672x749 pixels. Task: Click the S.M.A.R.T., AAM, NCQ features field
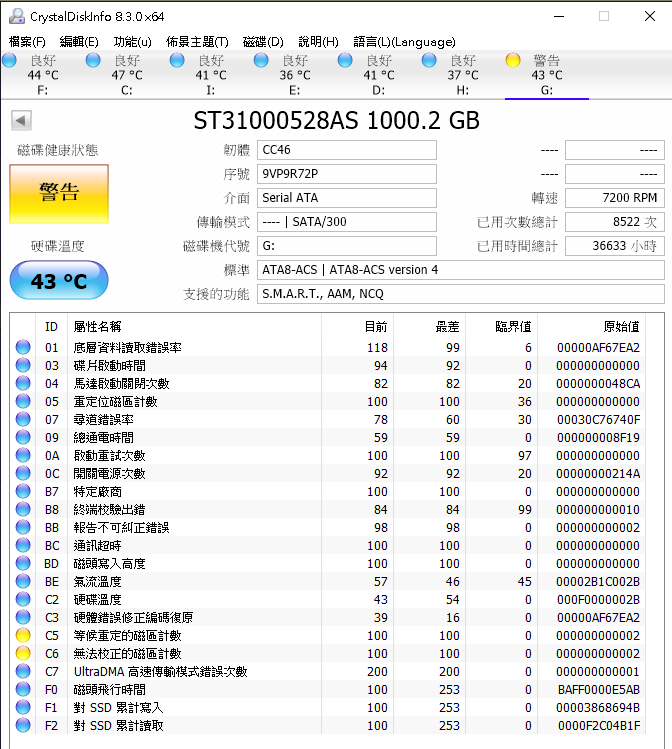coord(460,294)
